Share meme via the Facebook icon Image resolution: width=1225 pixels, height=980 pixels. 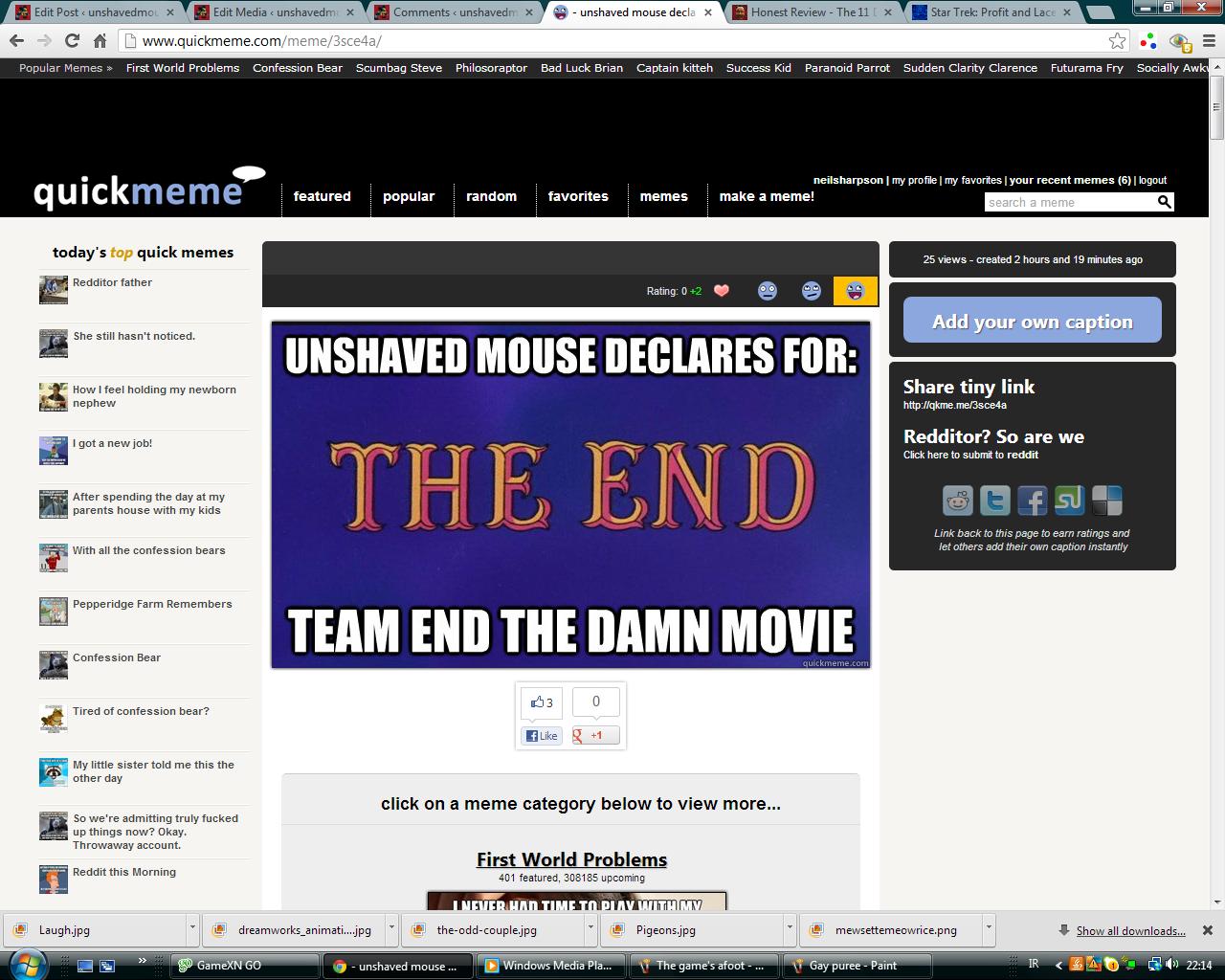click(1032, 501)
